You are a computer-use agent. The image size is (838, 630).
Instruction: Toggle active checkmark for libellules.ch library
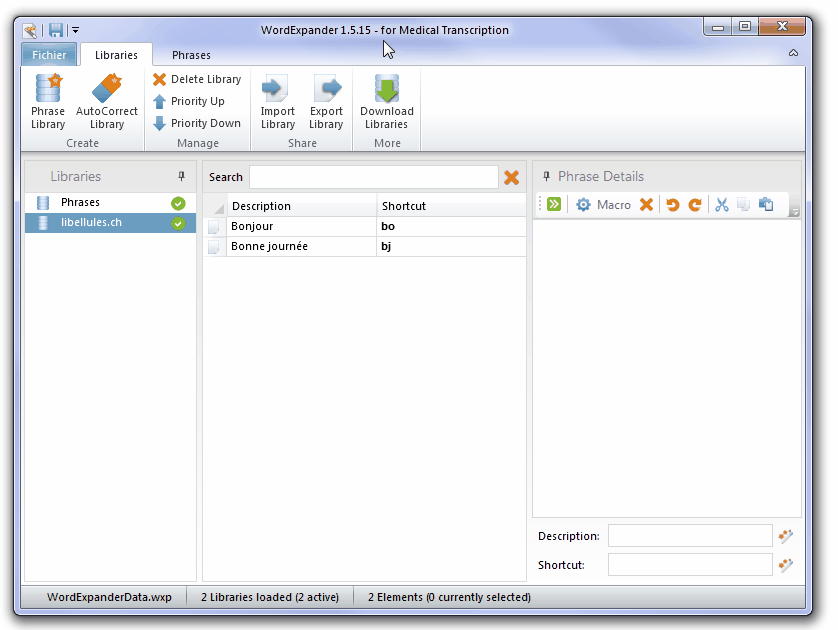click(x=178, y=223)
